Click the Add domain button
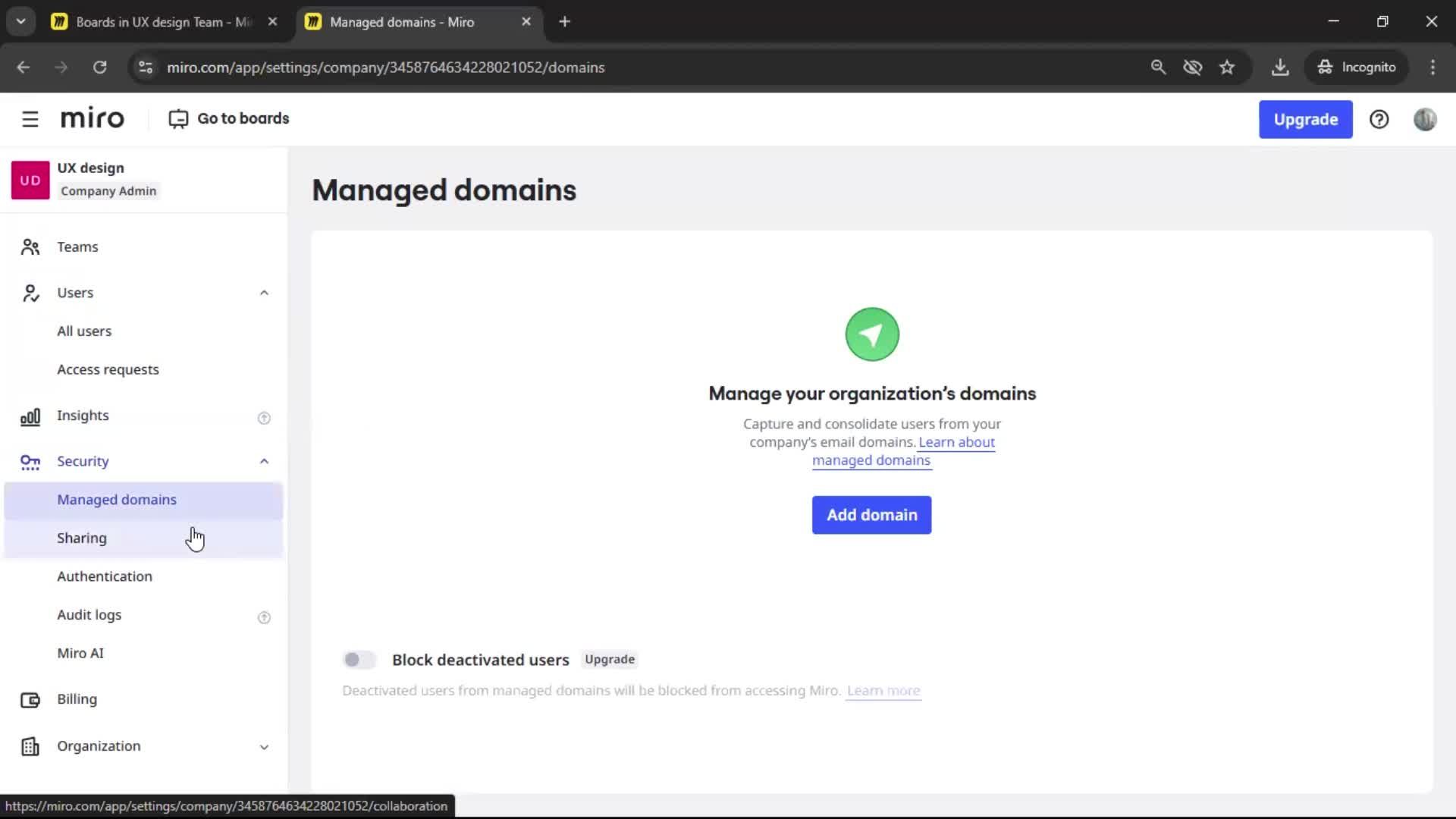 [871, 515]
